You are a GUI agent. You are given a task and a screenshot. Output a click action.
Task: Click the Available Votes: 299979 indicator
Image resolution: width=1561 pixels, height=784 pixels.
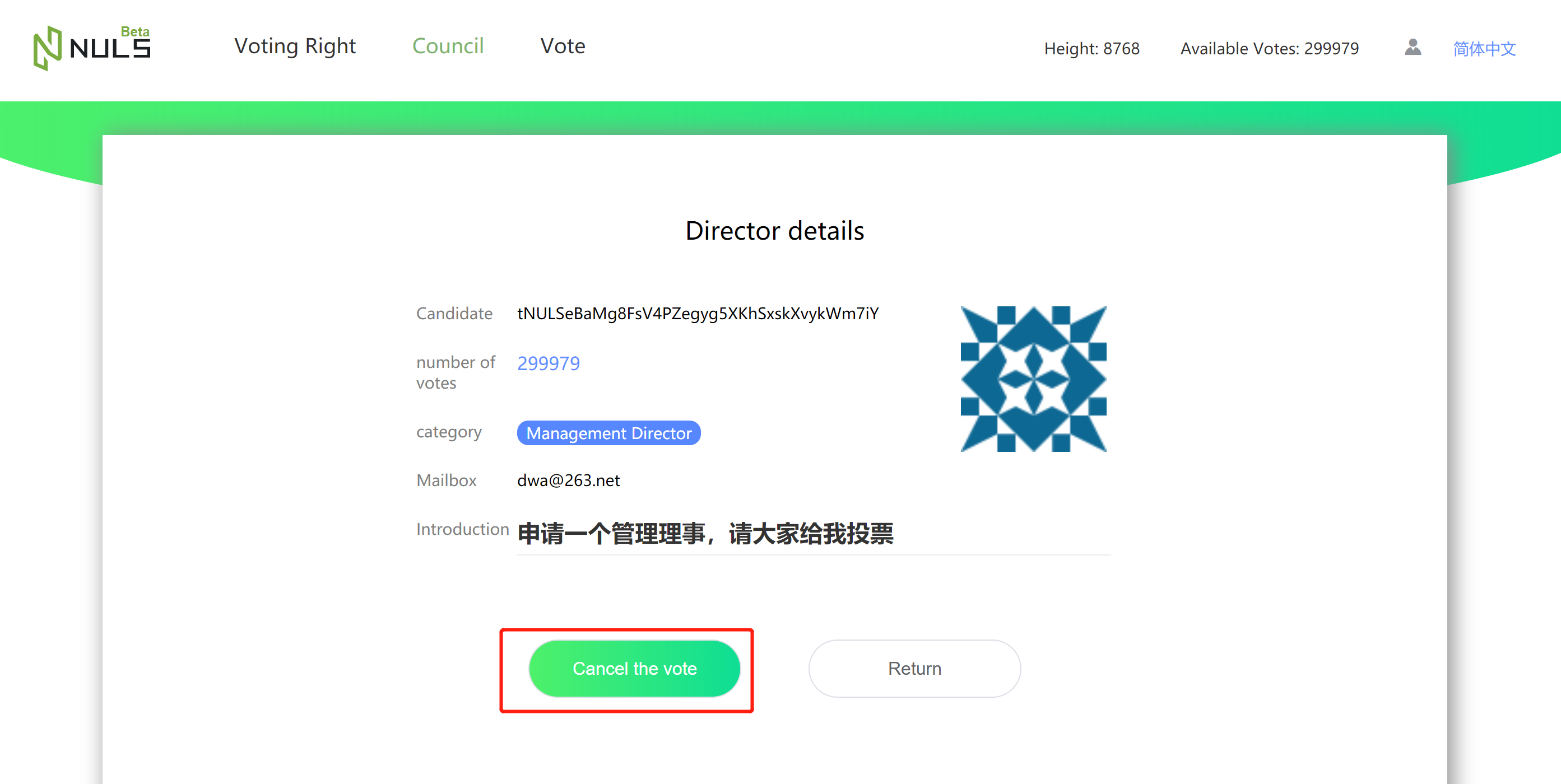coord(1270,49)
